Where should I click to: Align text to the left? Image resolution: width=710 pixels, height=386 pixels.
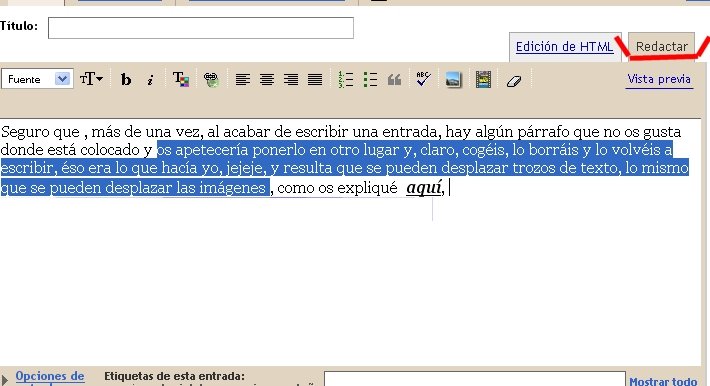click(243, 80)
